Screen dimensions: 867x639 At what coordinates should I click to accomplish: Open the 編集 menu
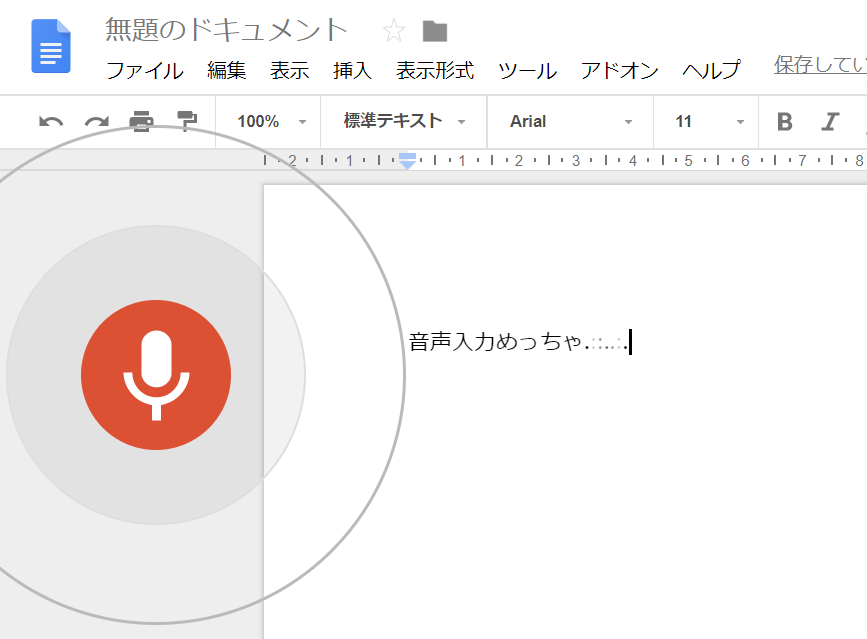226,71
